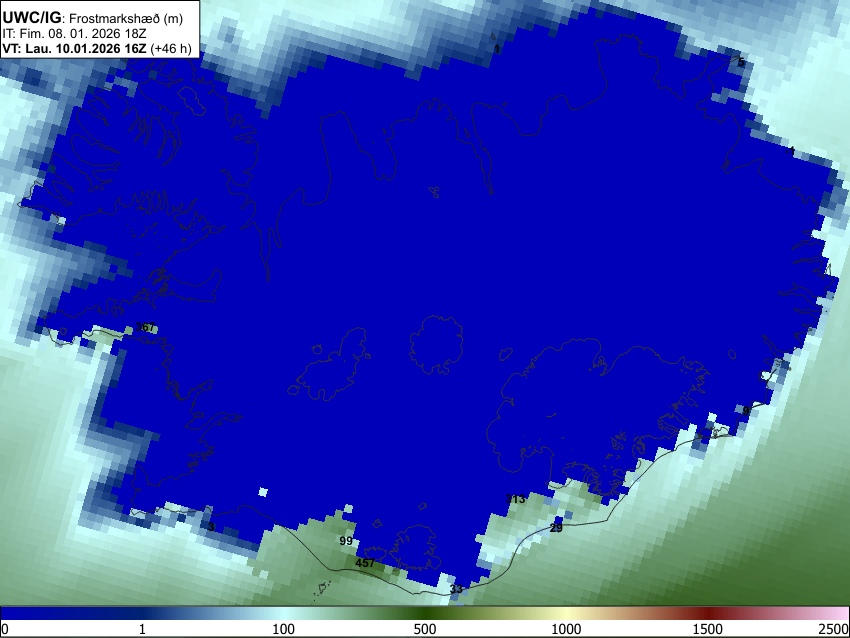Image resolution: width=850 pixels, height=638 pixels.
Task: Click the map value label '33'
Action: coord(456,589)
